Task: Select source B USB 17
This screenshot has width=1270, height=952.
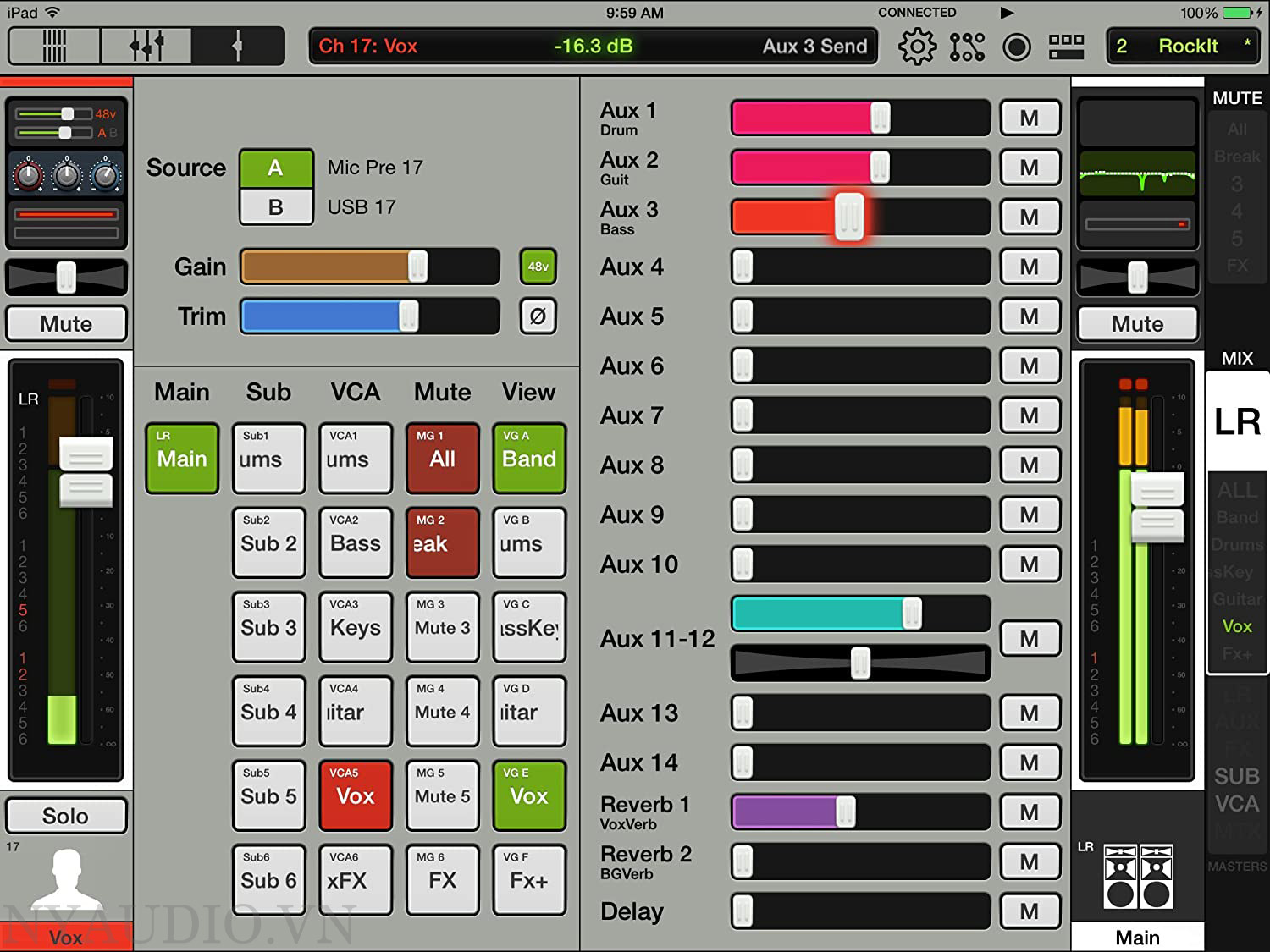Action: 276,207
